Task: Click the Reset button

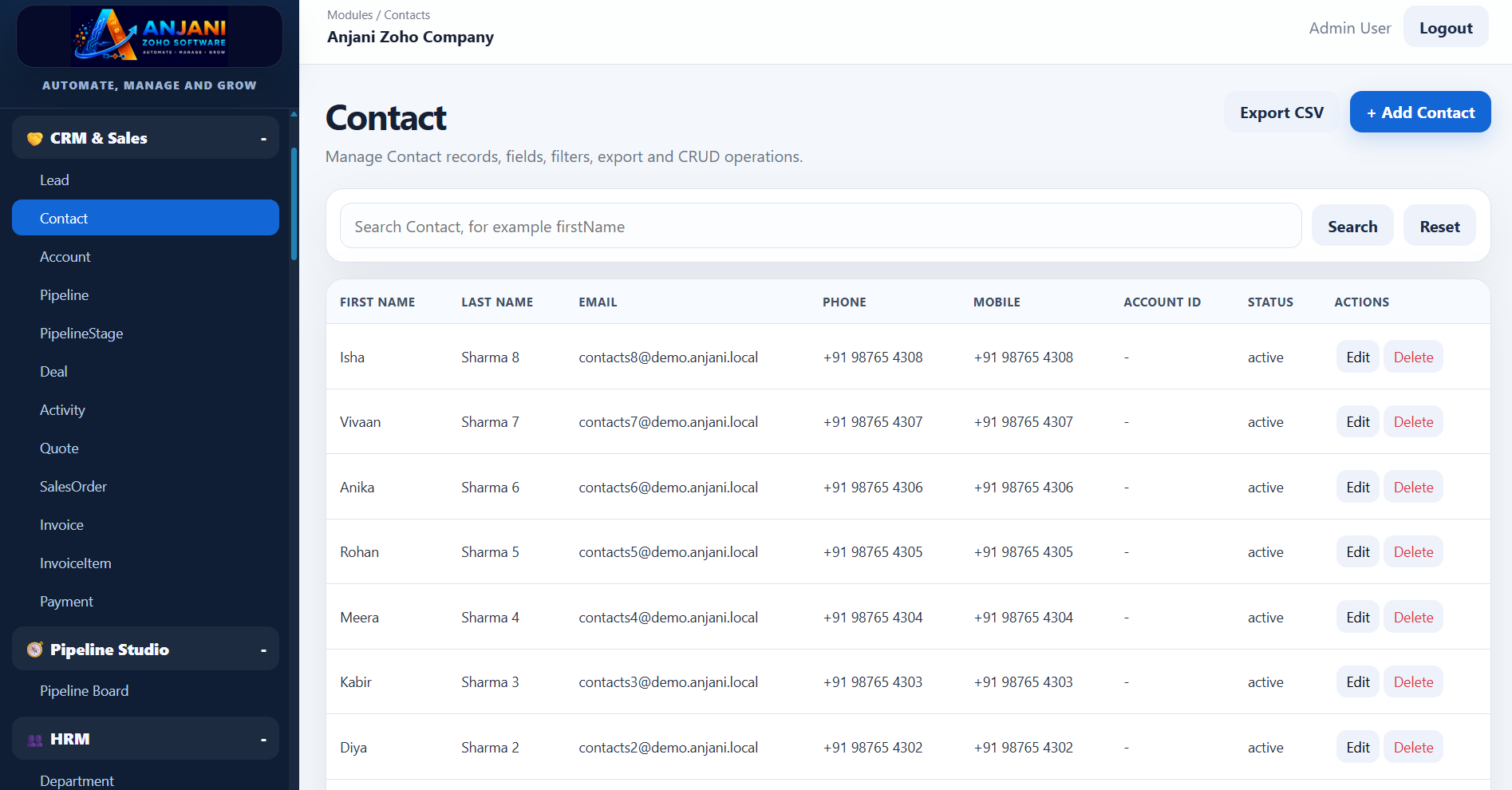Action: tap(1439, 227)
